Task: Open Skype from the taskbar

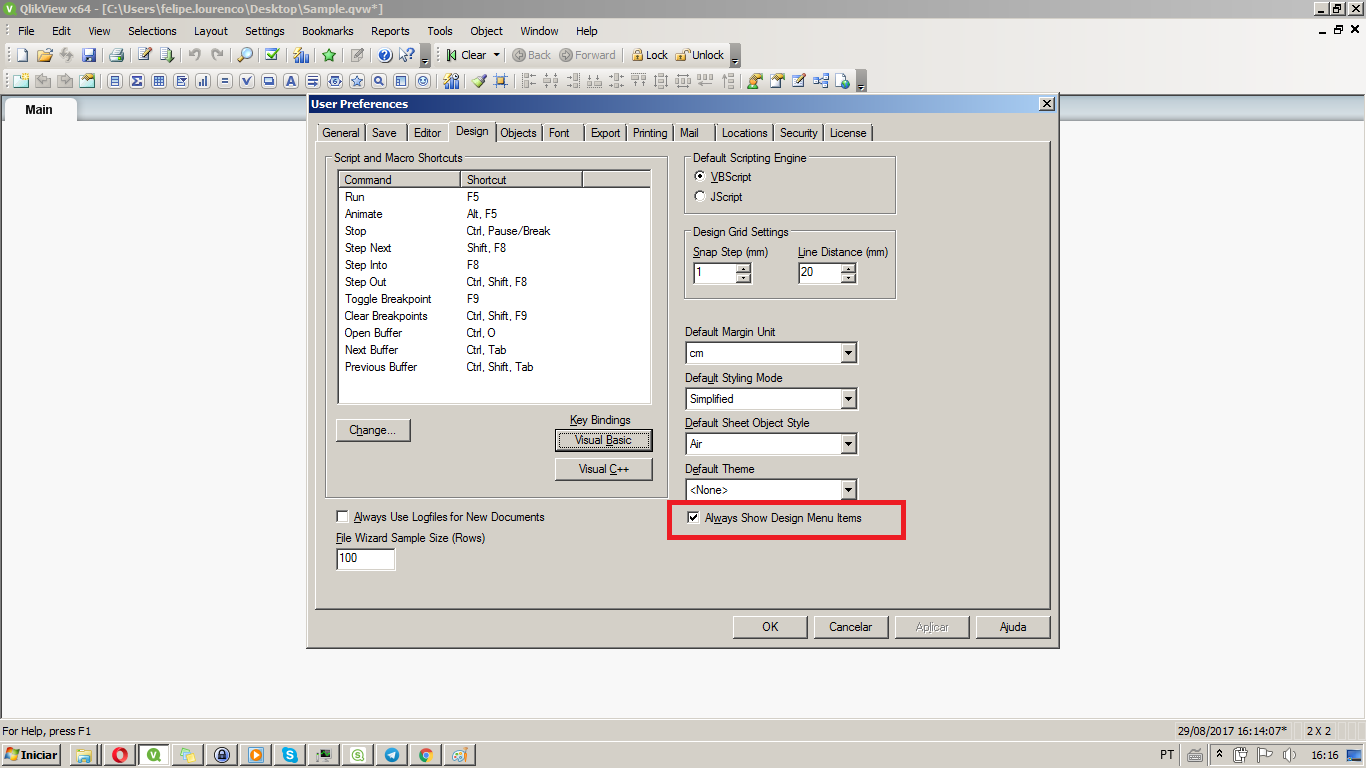Action: (x=290, y=755)
